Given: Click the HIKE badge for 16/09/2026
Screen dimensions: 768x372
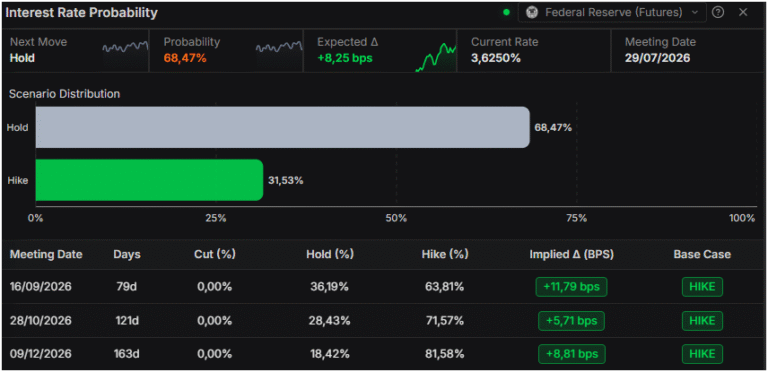Looking at the screenshot, I should (702, 287).
